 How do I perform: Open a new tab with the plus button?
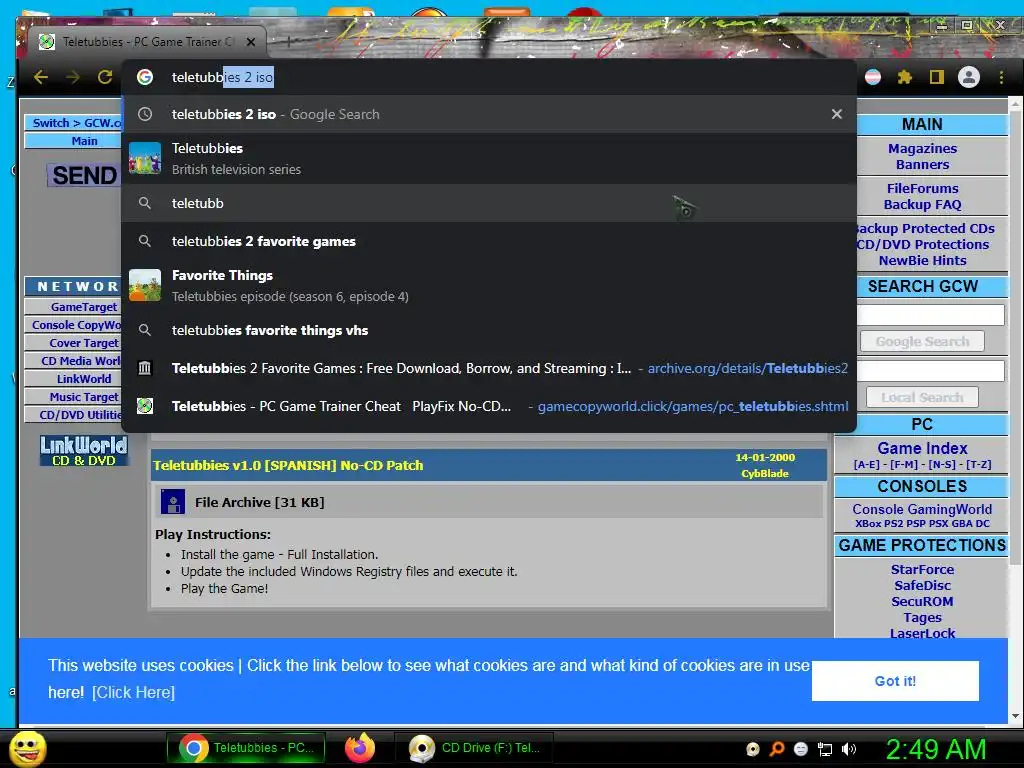[x=289, y=42]
